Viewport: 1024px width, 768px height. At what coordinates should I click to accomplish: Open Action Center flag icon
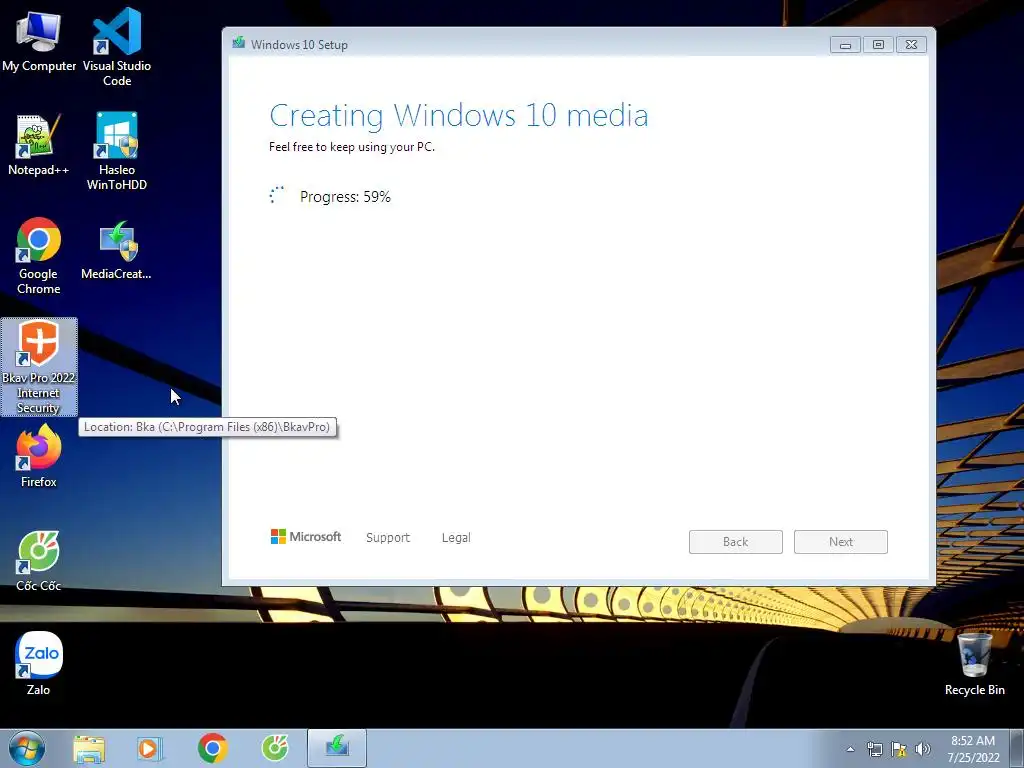(899, 749)
